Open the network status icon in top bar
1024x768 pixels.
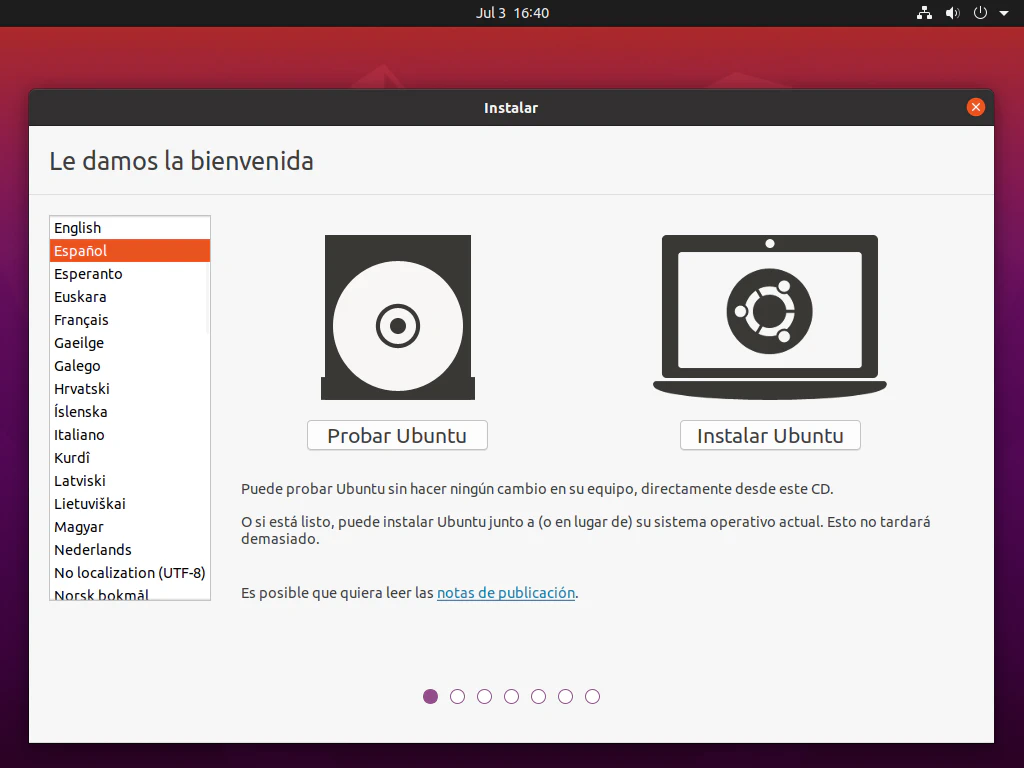point(924,13)
